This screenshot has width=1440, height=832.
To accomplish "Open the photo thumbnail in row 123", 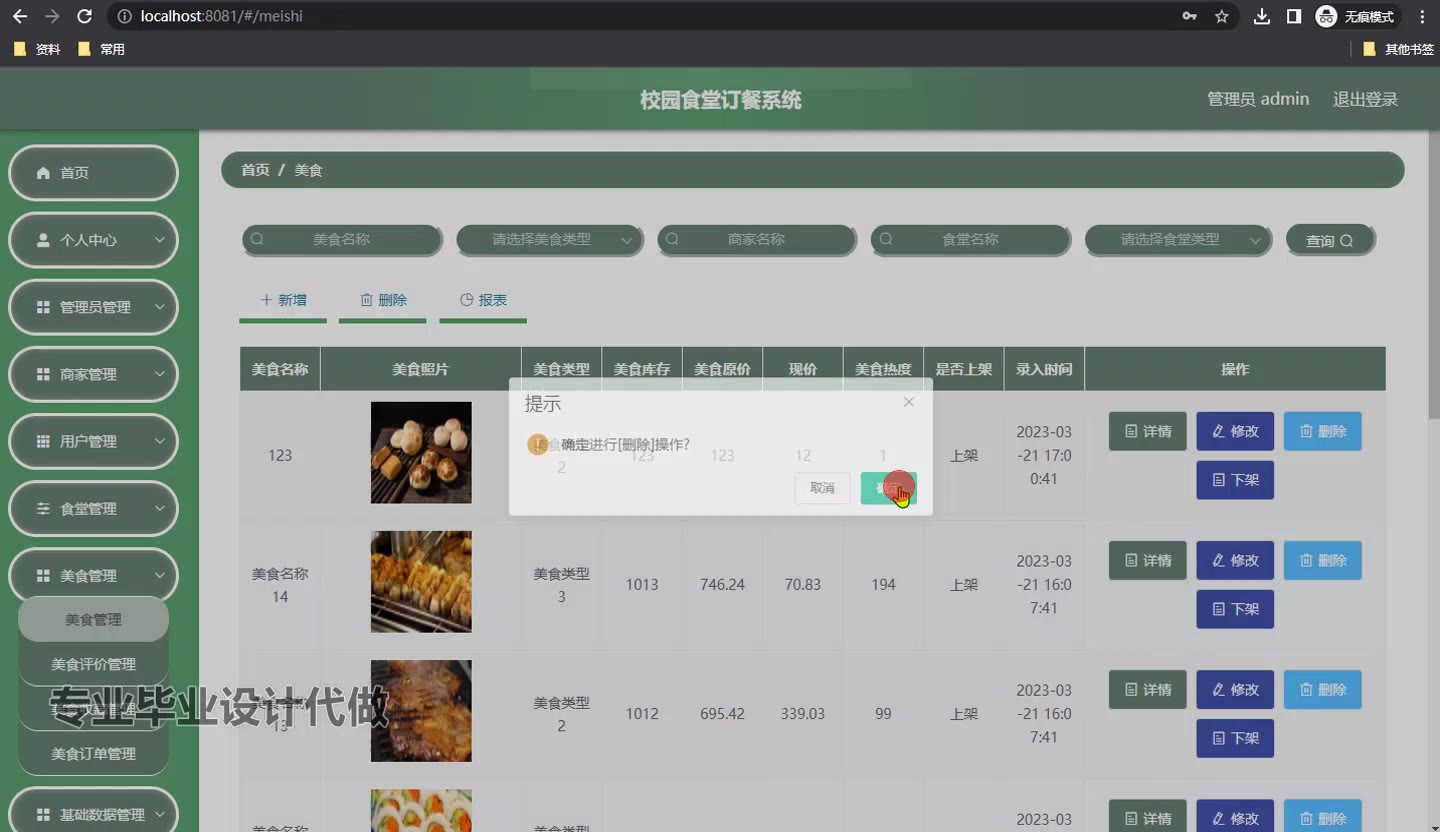I will click(x=421, y=452).
